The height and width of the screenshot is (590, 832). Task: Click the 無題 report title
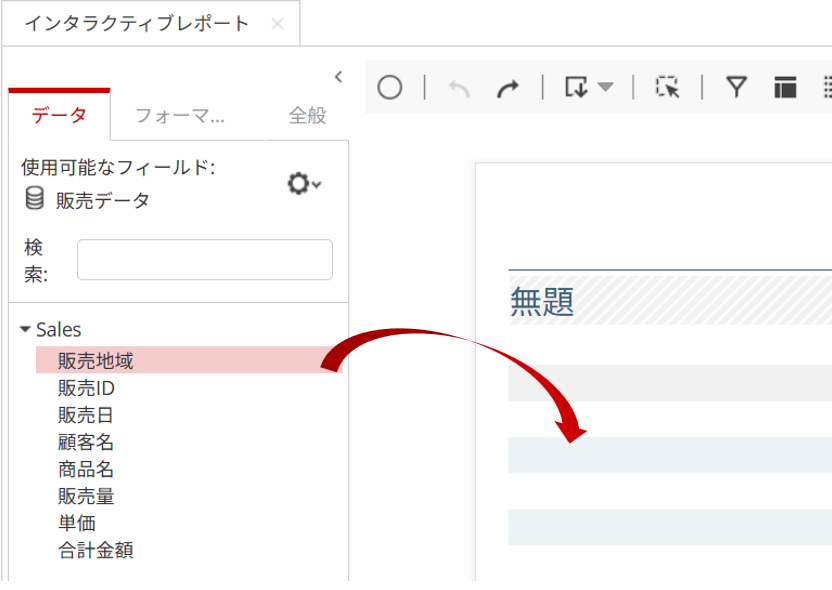542,301
